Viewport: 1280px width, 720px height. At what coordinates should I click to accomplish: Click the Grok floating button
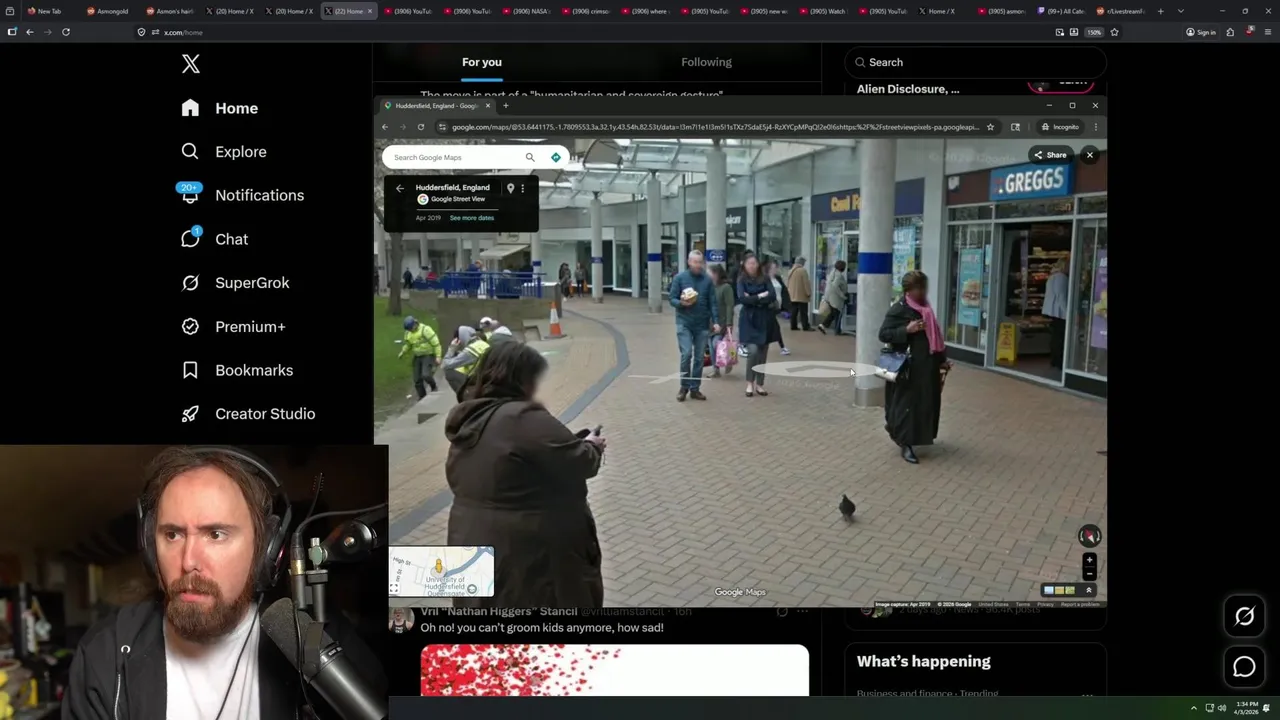(x=1244, y=617)
